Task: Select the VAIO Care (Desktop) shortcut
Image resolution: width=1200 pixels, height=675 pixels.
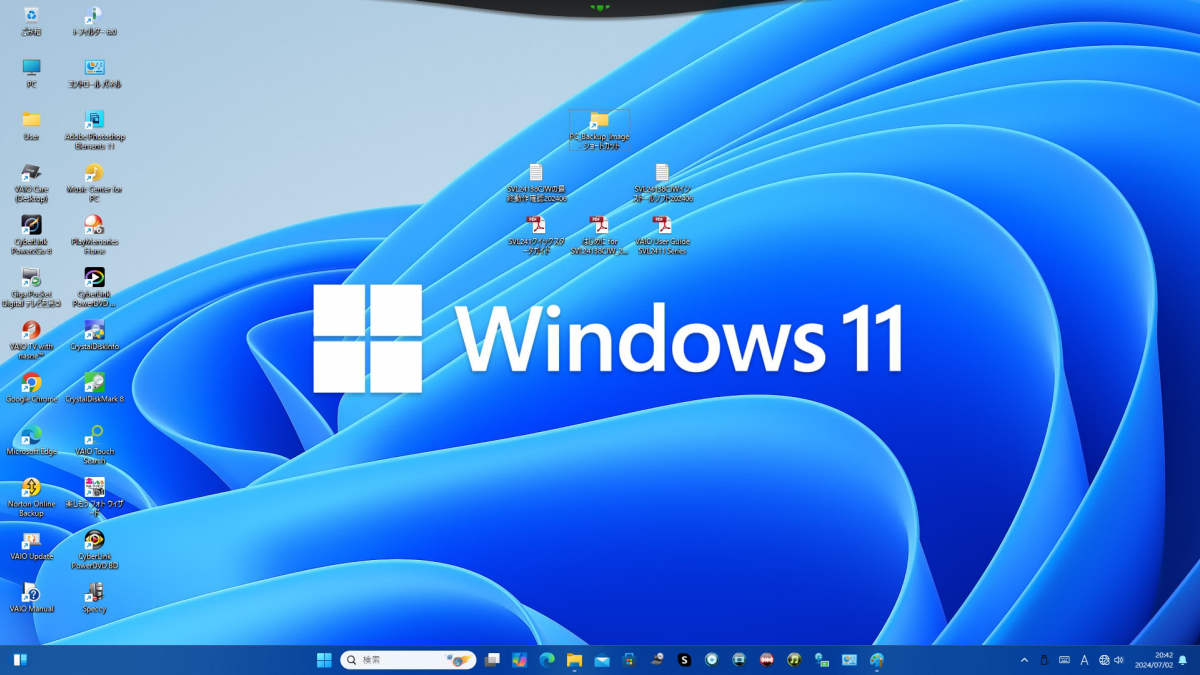Action: (31, 183)
